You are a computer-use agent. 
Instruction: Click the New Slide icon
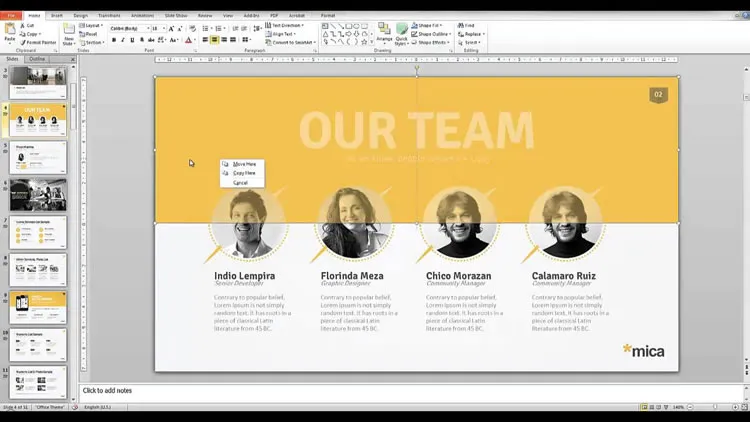[x=69, y=29]
